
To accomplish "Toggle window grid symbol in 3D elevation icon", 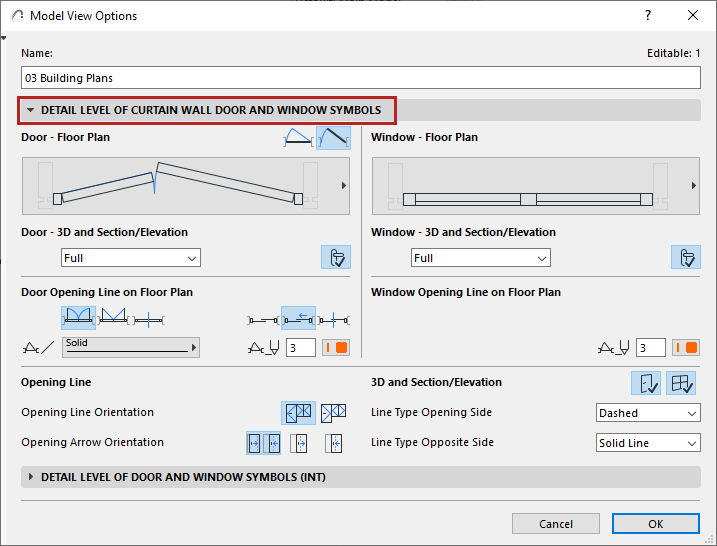I will (681, 382).
